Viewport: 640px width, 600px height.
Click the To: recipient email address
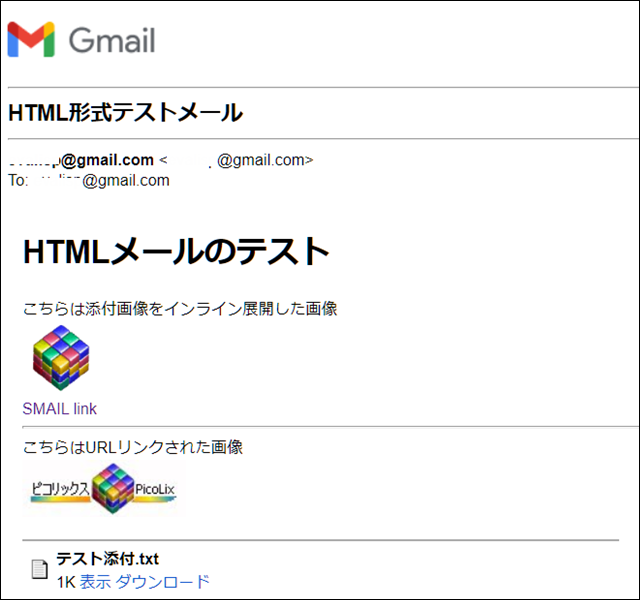[101, 180]
